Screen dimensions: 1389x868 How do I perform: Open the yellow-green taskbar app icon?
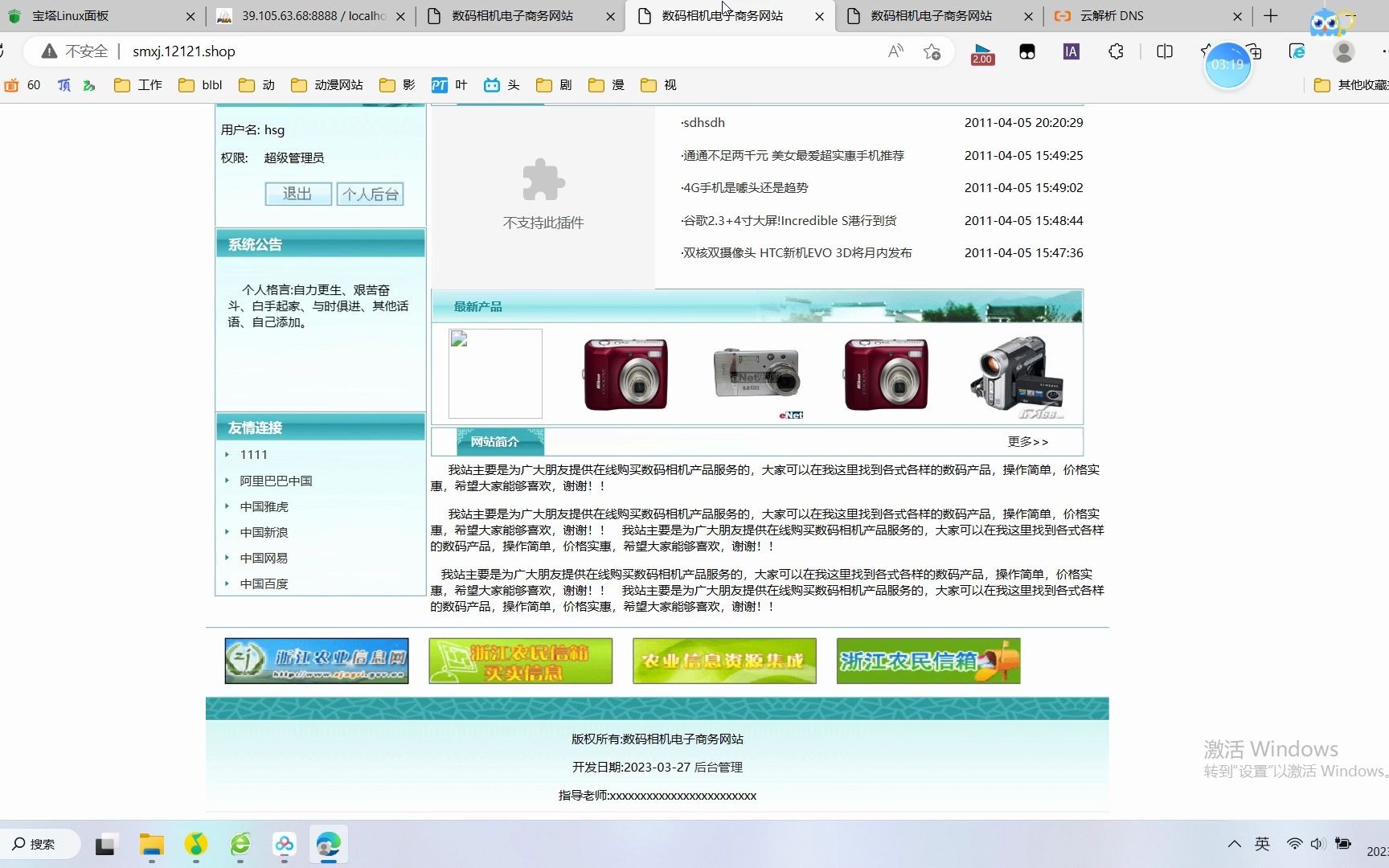point(195,845)
